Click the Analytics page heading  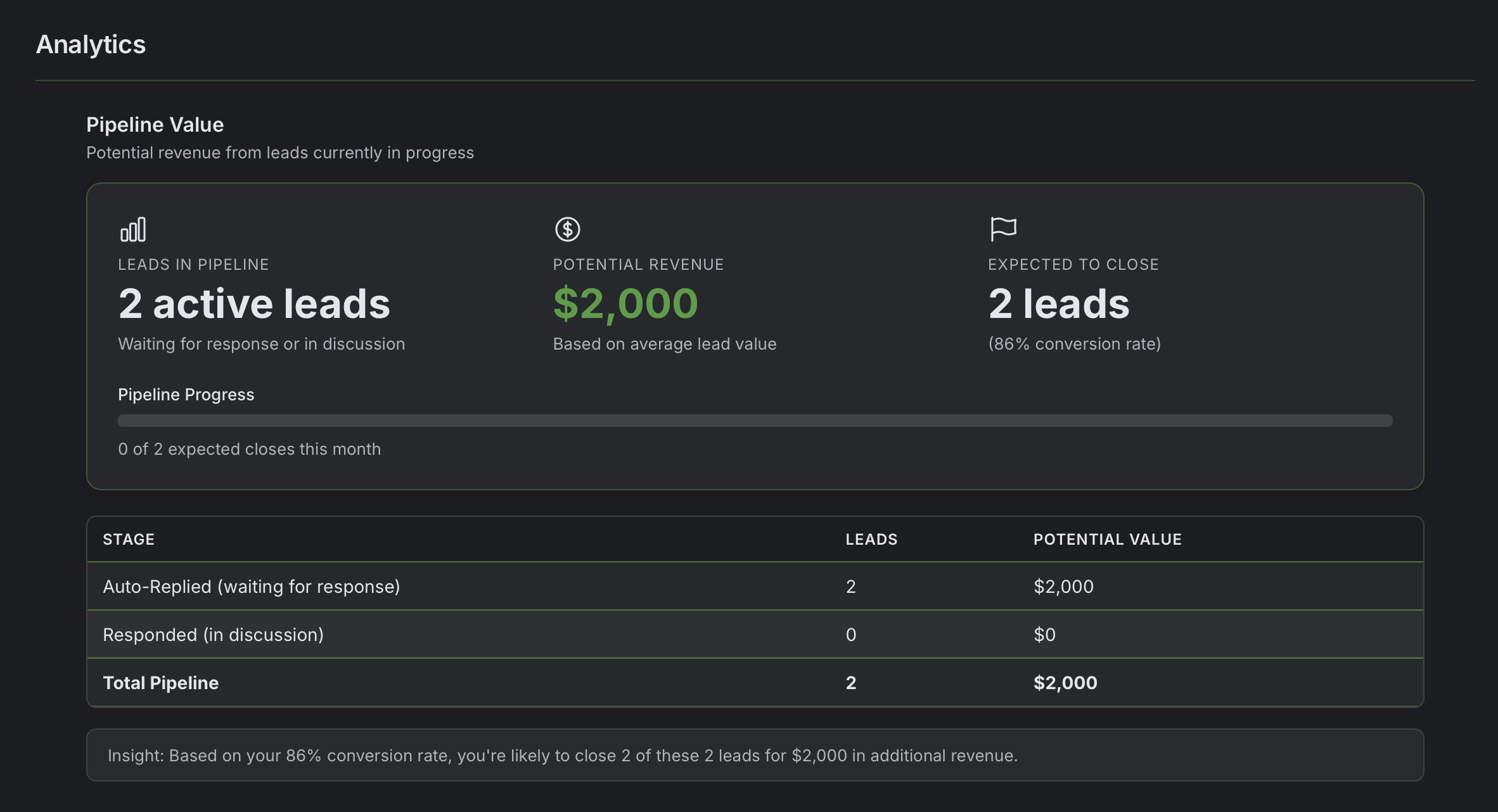[x=91, y=44]
